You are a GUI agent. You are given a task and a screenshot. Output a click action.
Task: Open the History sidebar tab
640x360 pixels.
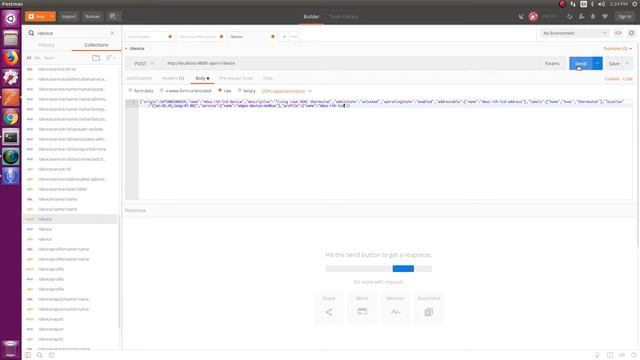[46, 45]
